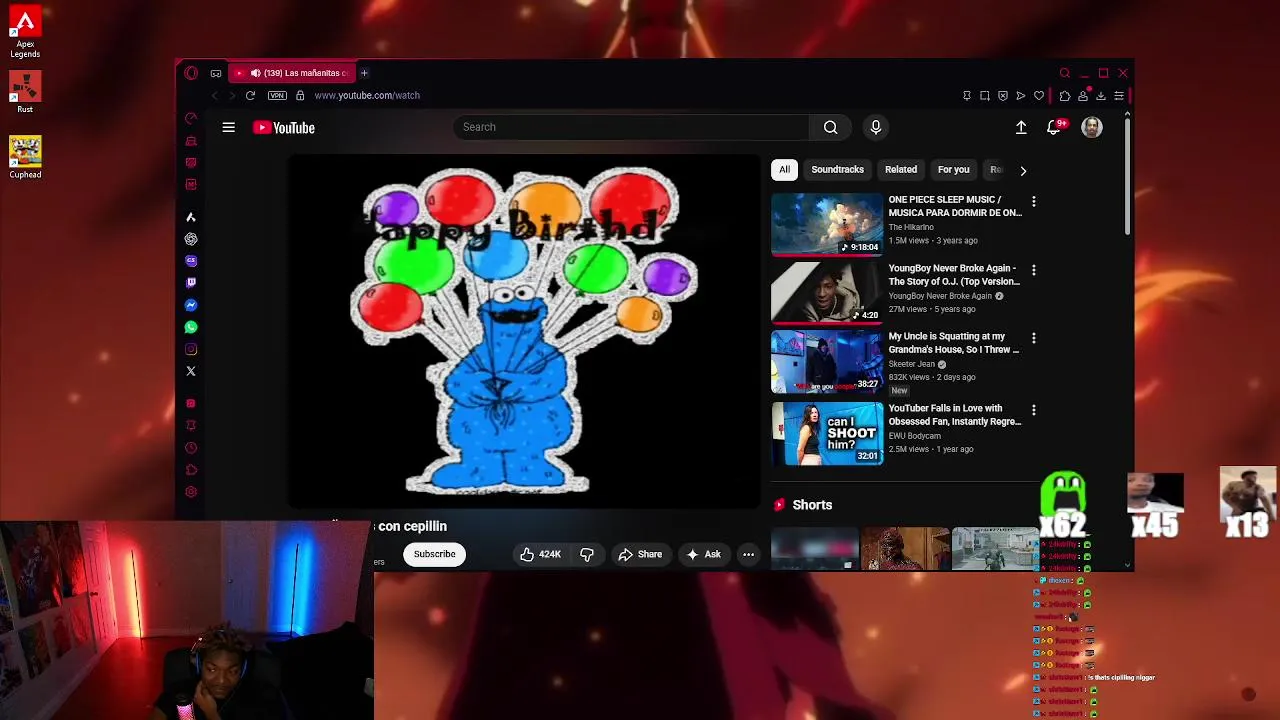Click the Shorts section heading
This screenshot has width=1280, height=720.
pyautogui.click(x=812, y=505)
